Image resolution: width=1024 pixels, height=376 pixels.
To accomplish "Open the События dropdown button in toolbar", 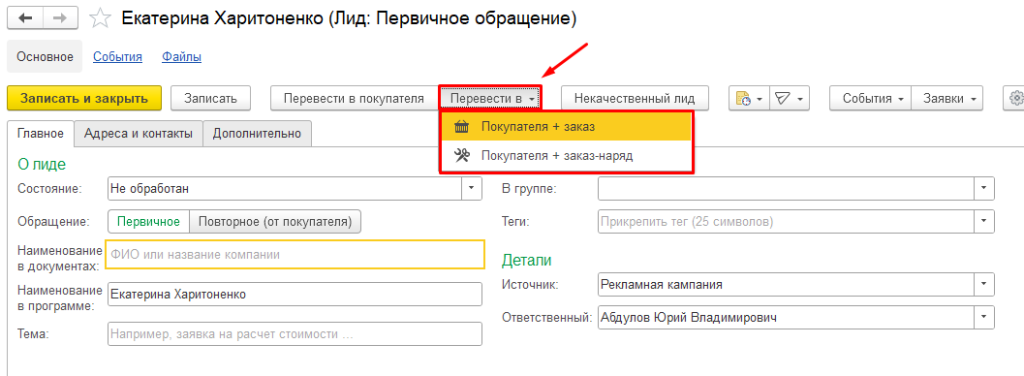I will pos(870,99).
